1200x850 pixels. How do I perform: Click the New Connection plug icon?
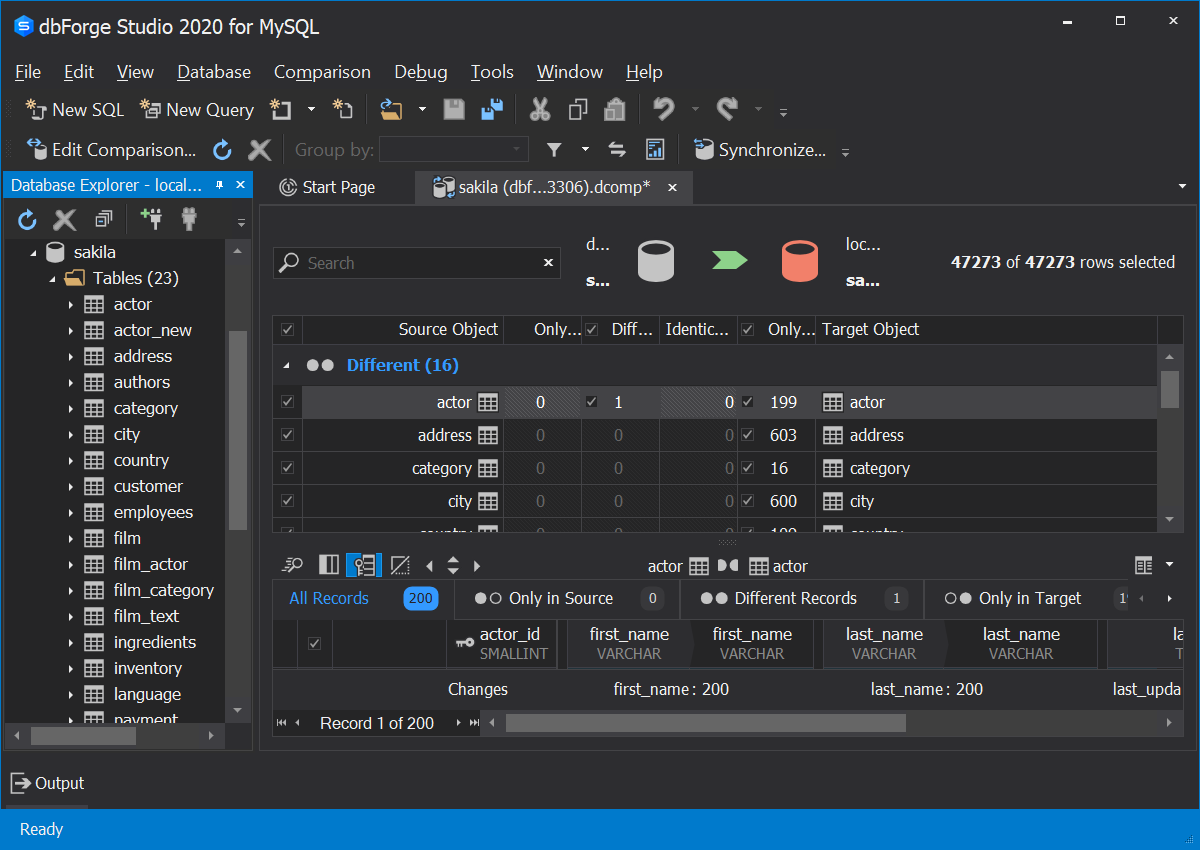point(151,219)
